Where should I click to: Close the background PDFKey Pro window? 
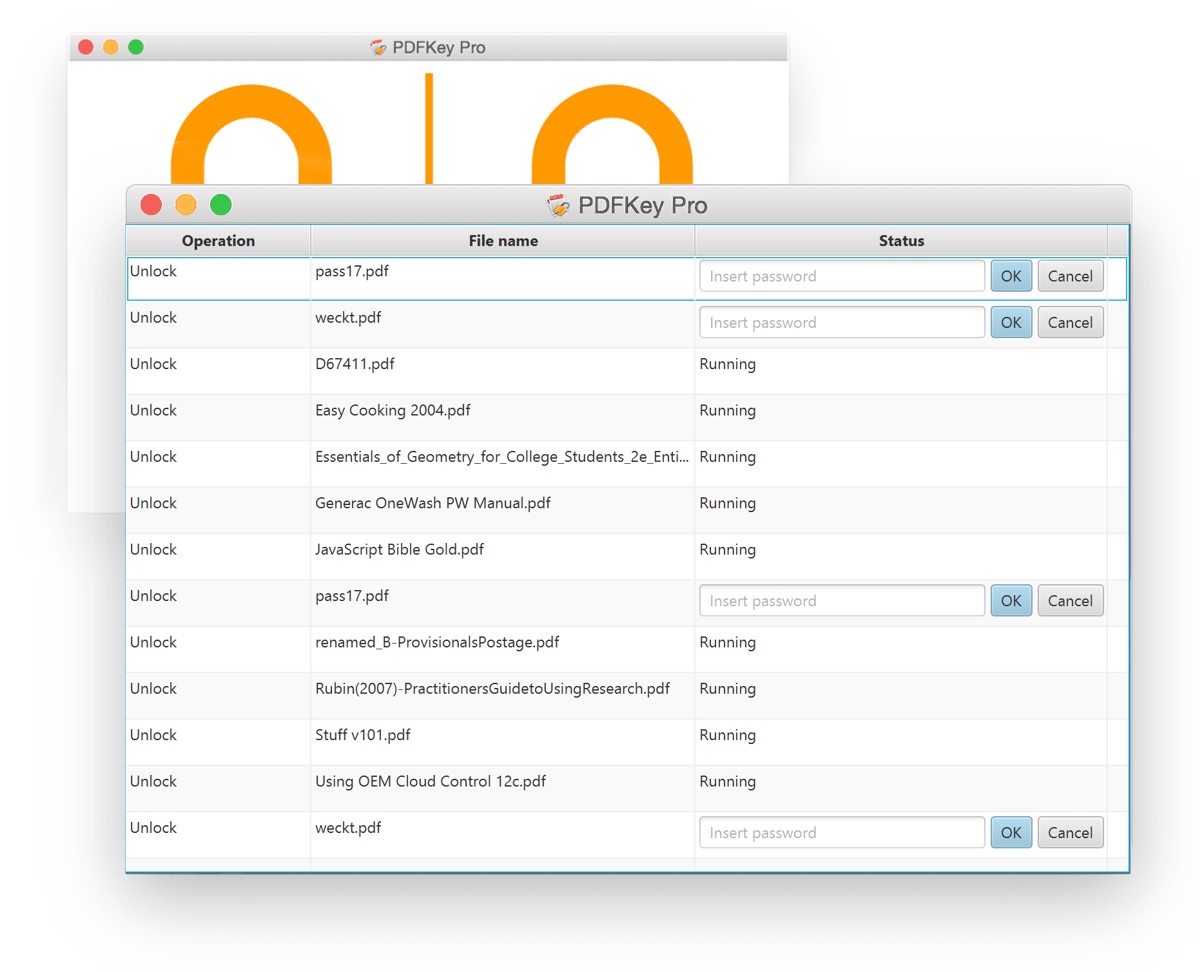click(86, 47)
